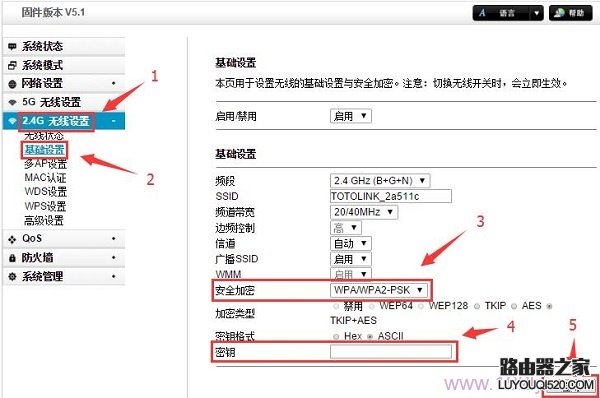Click the SSID input field
The width and height of the screenshot is (600, 398).
(391, 196)
